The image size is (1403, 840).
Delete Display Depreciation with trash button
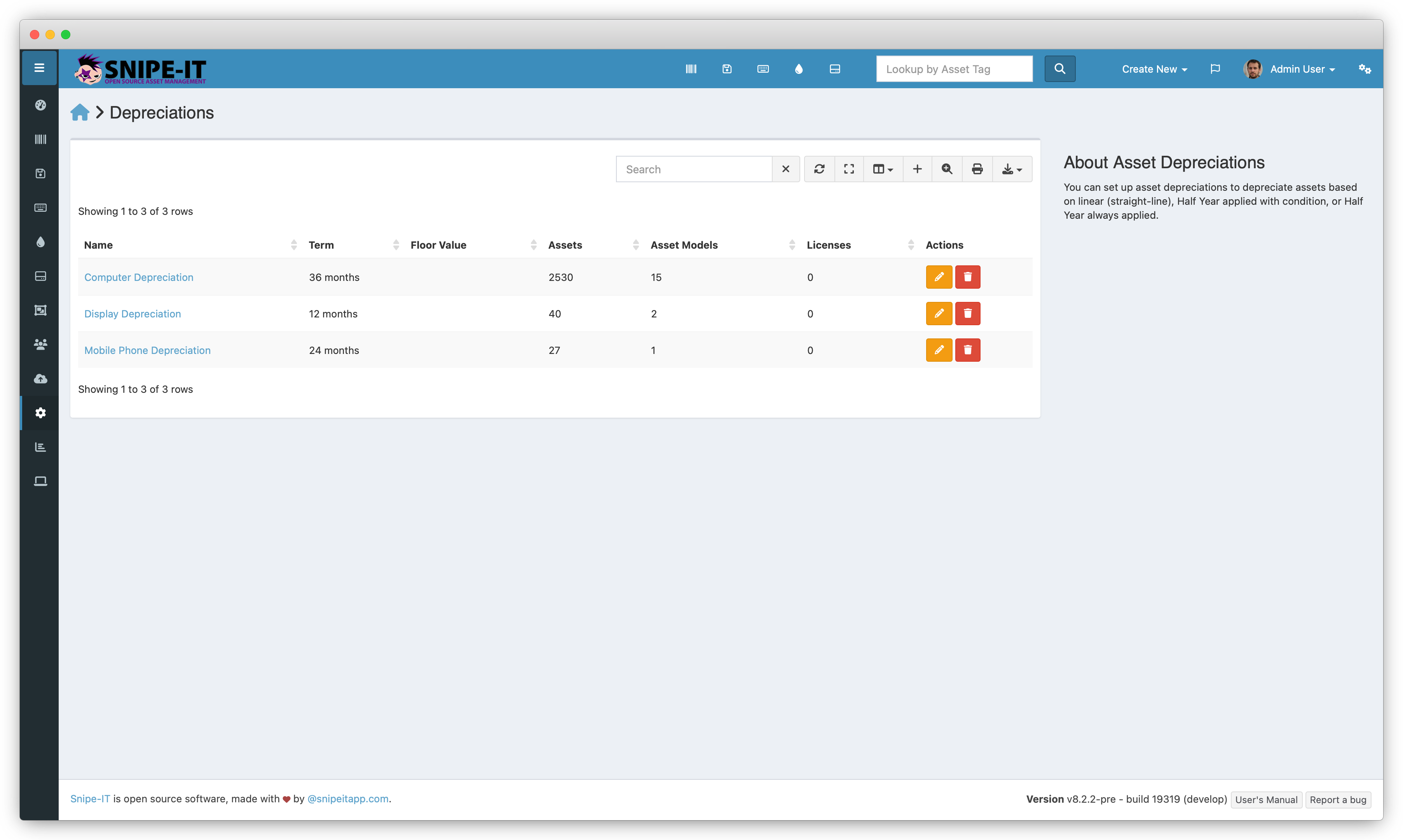968,314
